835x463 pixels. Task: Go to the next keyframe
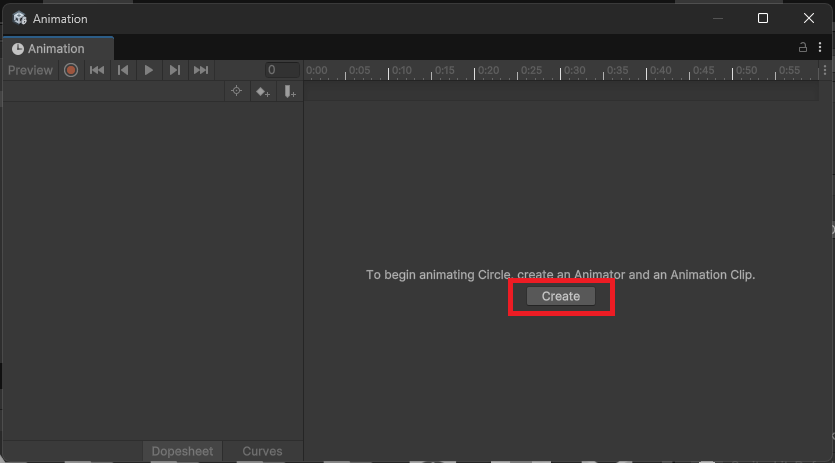175,70
